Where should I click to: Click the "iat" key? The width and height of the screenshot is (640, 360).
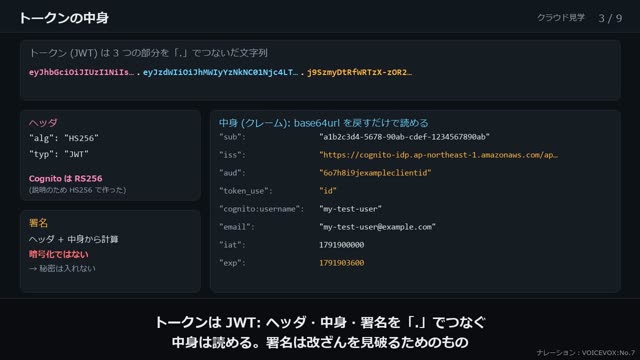(233, 245)
